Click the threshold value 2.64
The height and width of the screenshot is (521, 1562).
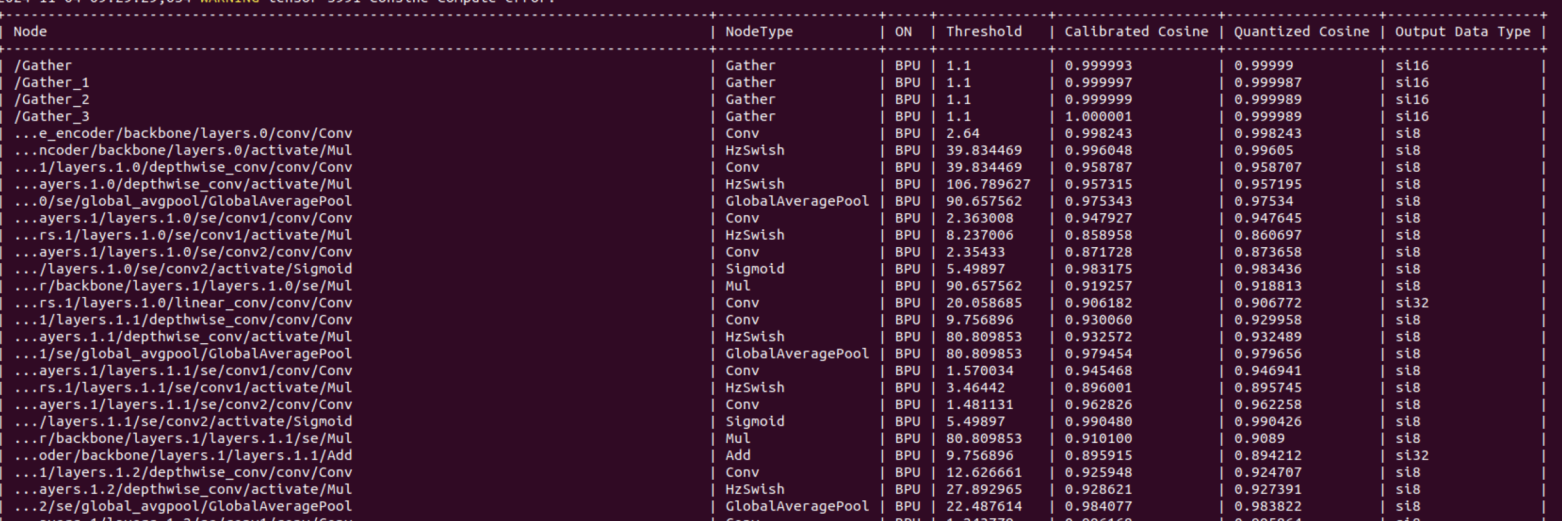pos(963,134)
